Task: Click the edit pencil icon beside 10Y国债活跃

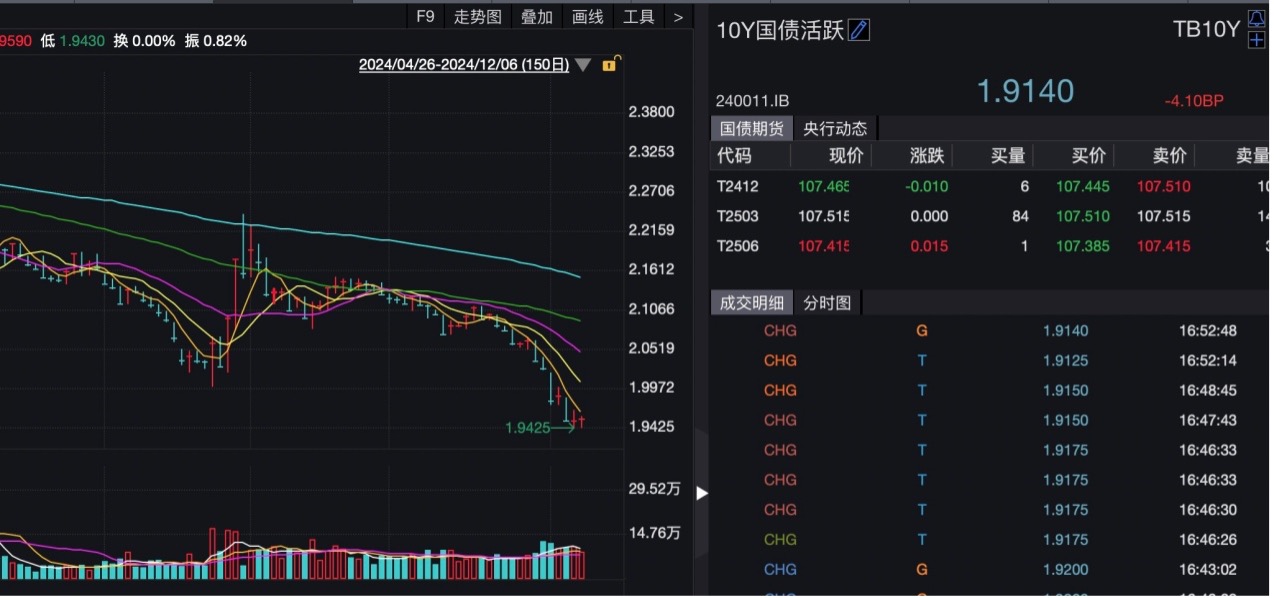Action: [859, 30]
